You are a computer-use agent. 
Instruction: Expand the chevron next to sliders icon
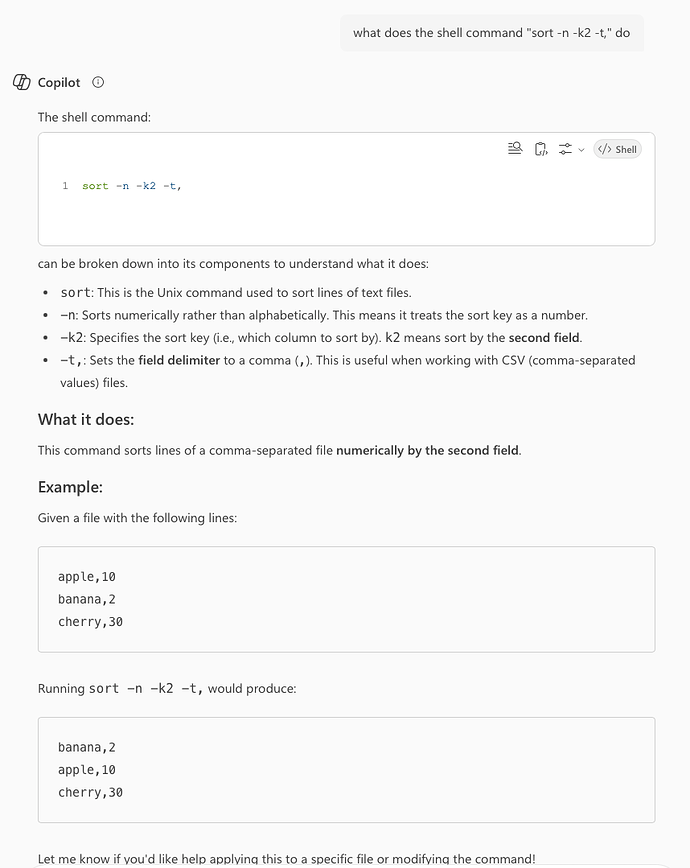pyautogui.click(x=582, y=149)
